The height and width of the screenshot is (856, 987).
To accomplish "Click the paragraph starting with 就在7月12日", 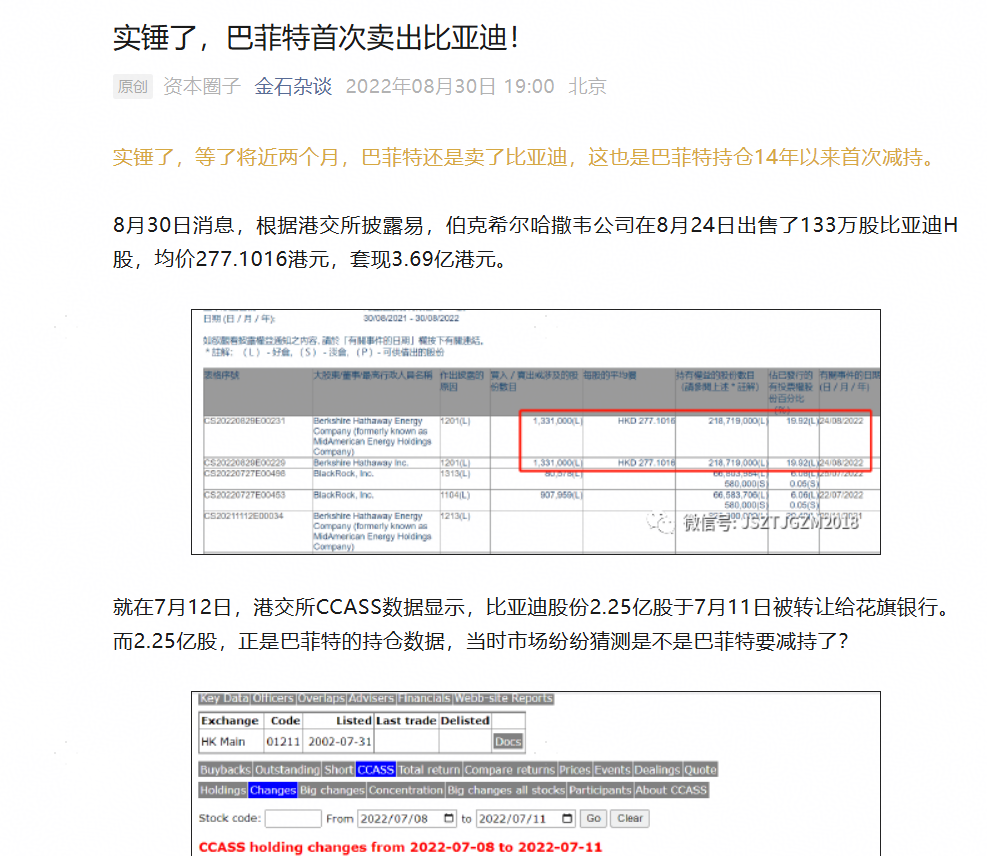I will pyautogui.click(x=533, y=624).
